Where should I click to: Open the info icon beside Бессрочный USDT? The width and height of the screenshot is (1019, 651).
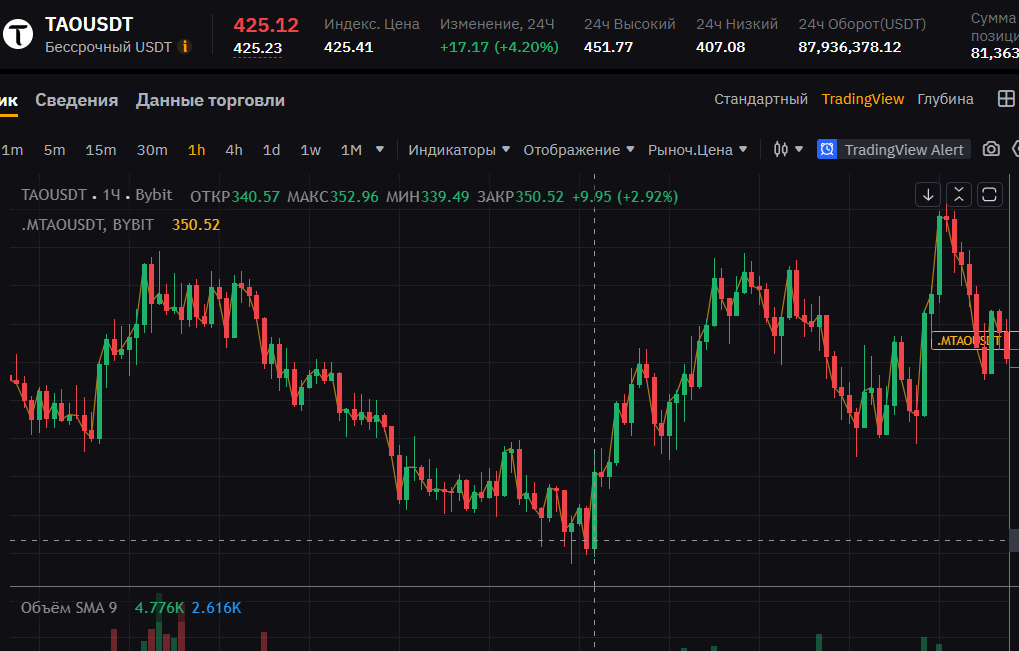185,47
